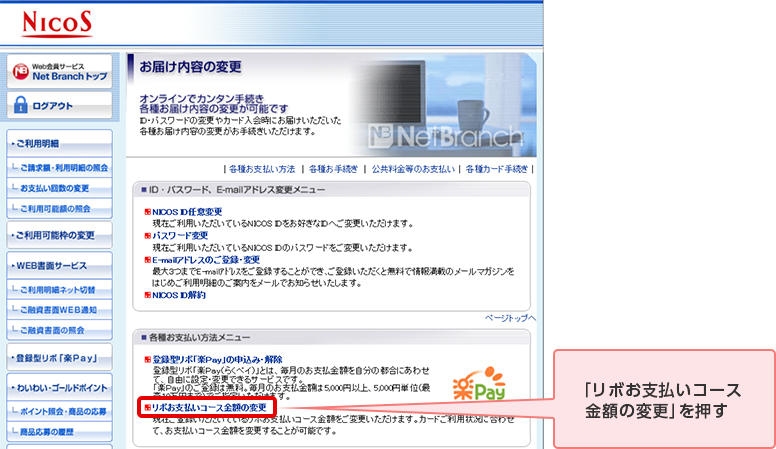This screenshot has height=449, width=776.
Task: Click the ログアウト lock button
Action: [59, 104]
